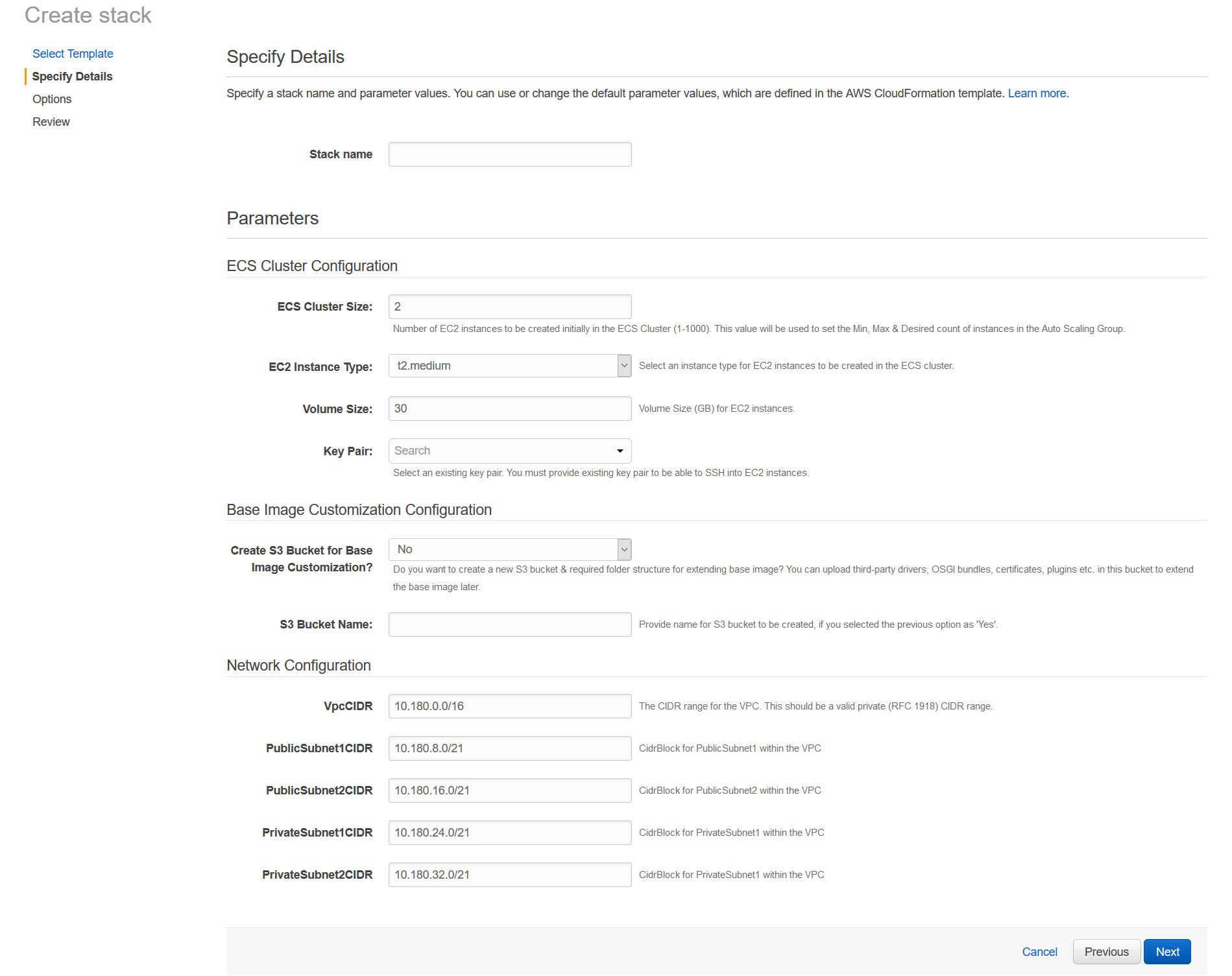1232x976 pixels.
Task: Select the Options step in sidebar
Action: point(52,99)
